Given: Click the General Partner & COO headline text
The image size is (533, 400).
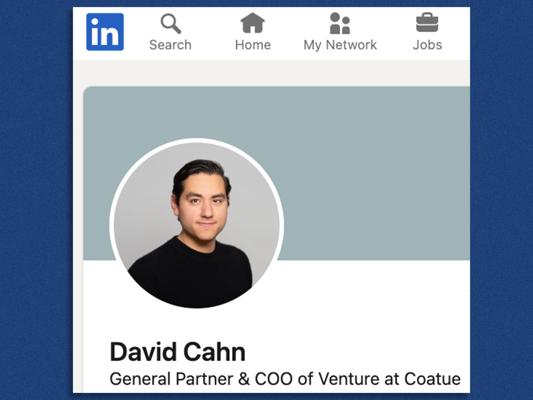Looking at the screenshot, I should [x=285, y=379].
